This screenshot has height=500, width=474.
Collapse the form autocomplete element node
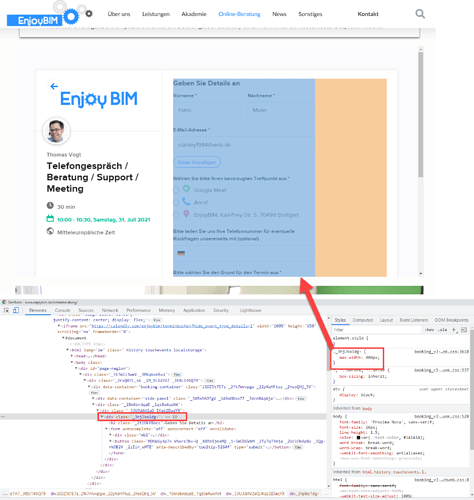(107, 429)
